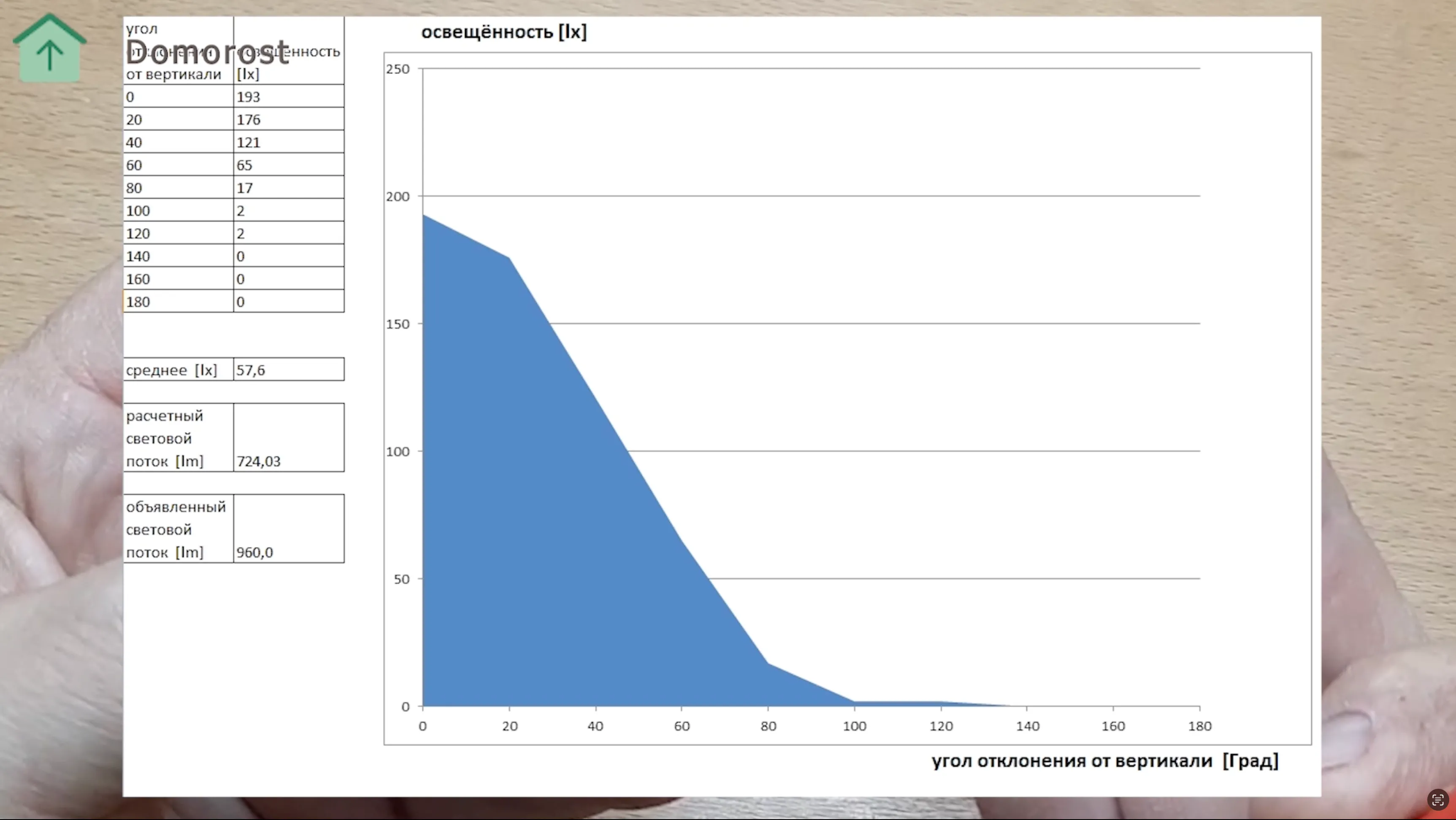Select the cell with value 193

(288, 97)
